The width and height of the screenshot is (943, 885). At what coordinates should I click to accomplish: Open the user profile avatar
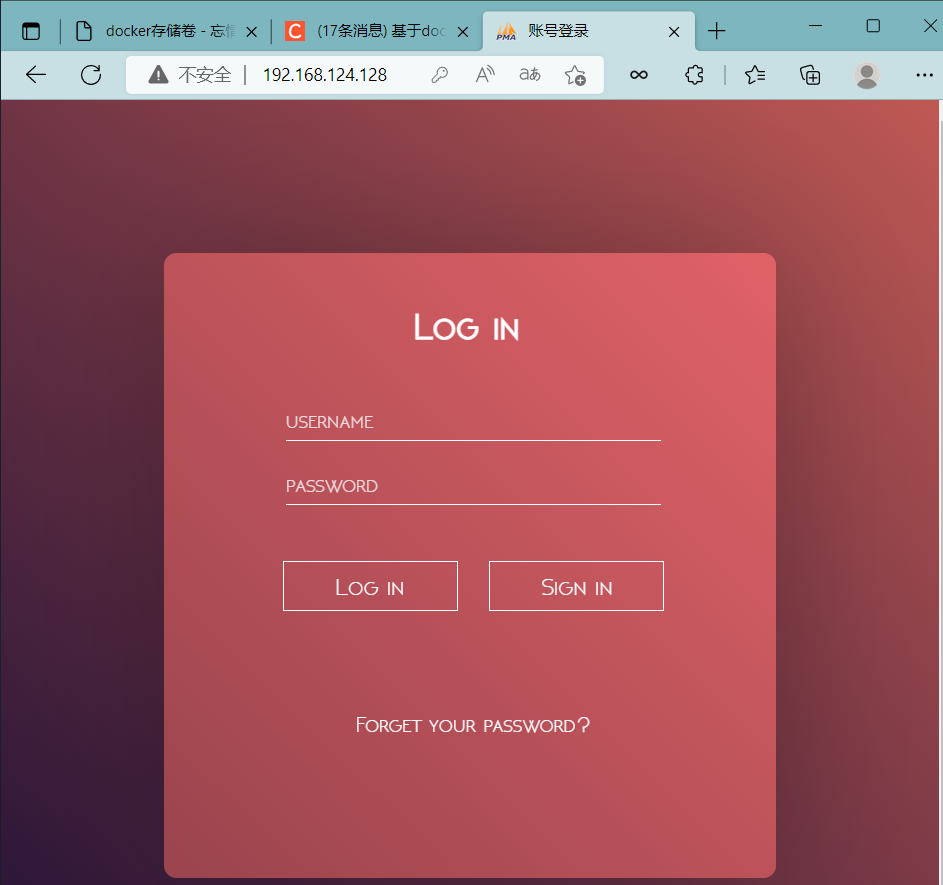(x=867, y=75)
